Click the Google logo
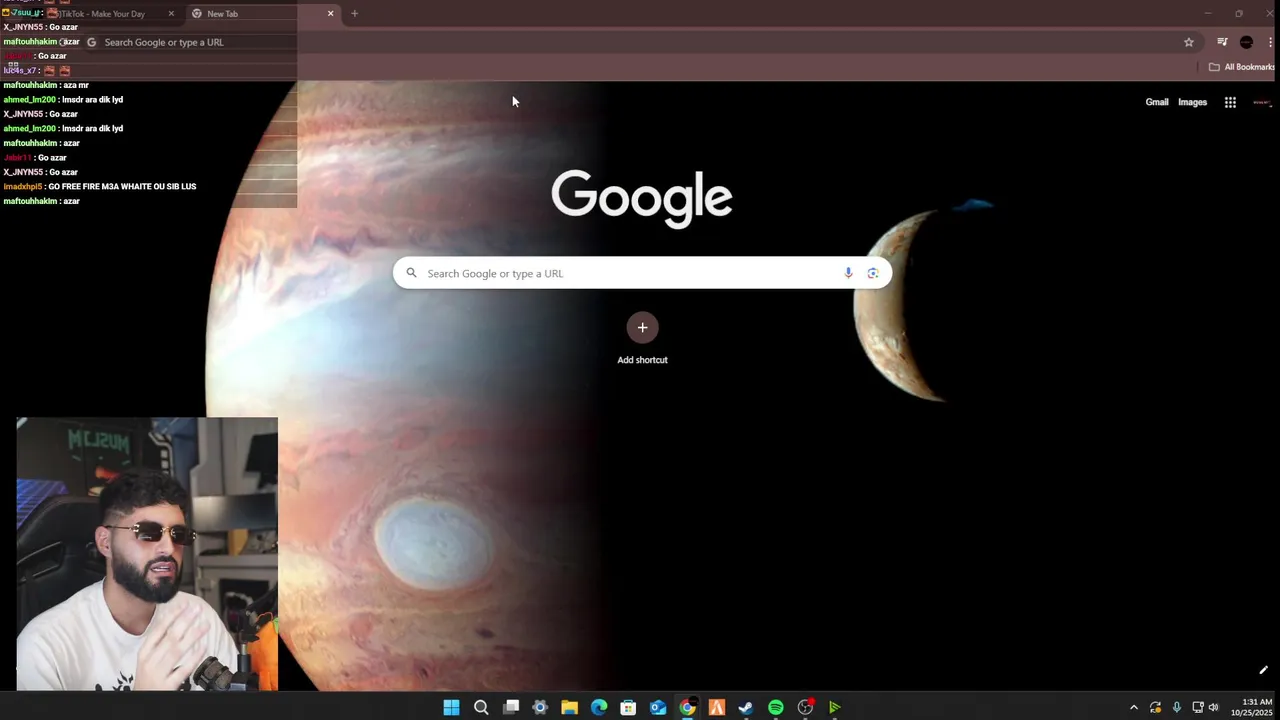Viewport: 1280px width, 720px height. 642,199
